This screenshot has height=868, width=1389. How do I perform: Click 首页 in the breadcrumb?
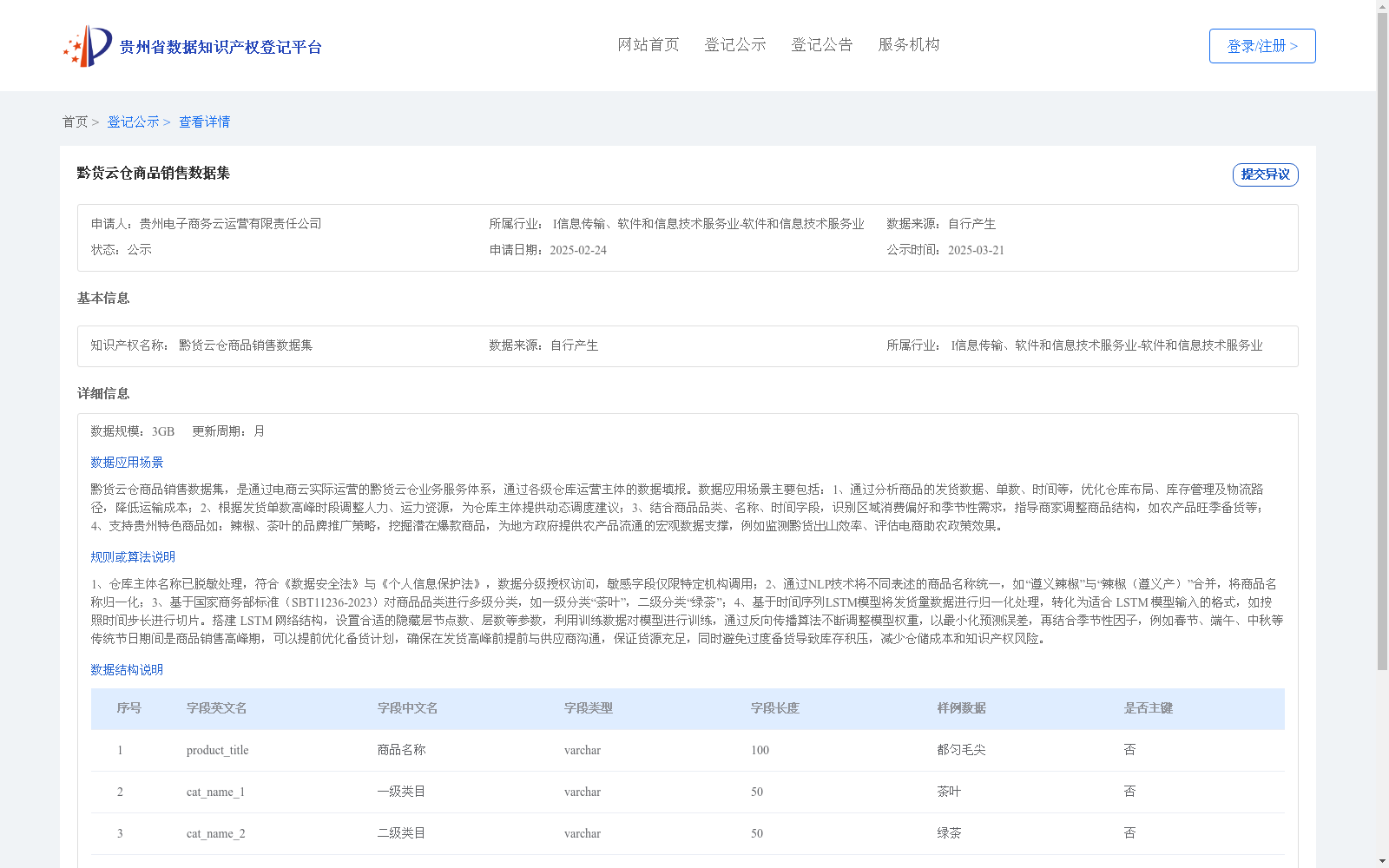(75, 122)
